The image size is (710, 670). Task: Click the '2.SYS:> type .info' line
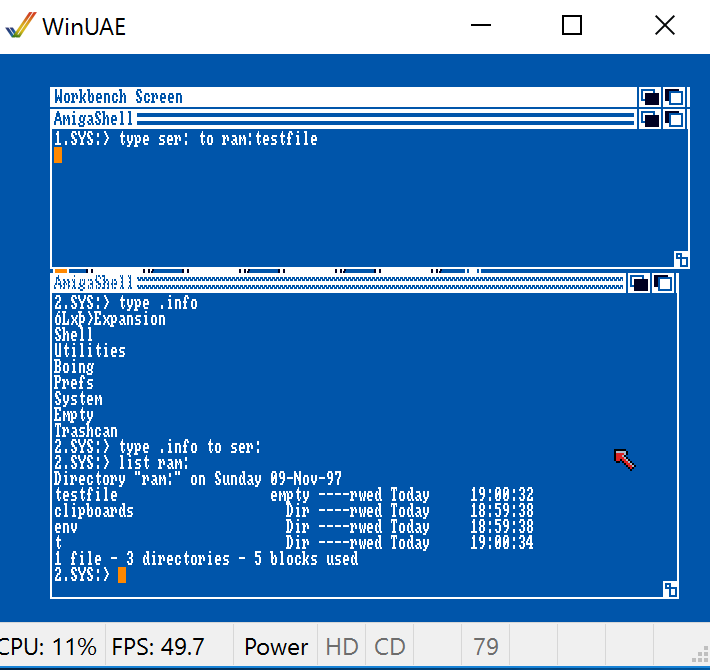(x=126, y=303)
